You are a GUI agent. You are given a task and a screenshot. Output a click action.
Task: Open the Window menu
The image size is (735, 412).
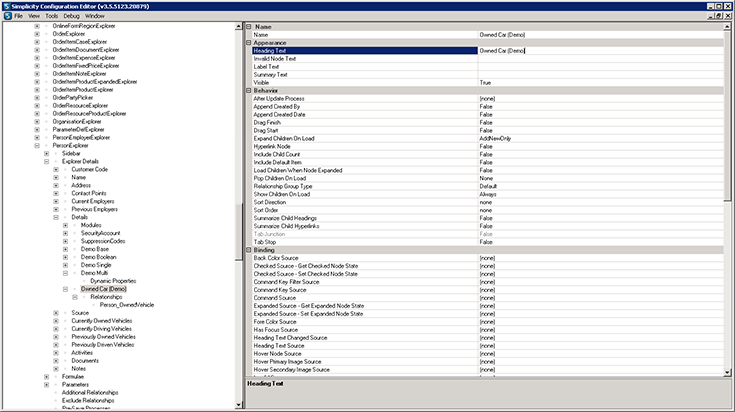tap(95, 16)
